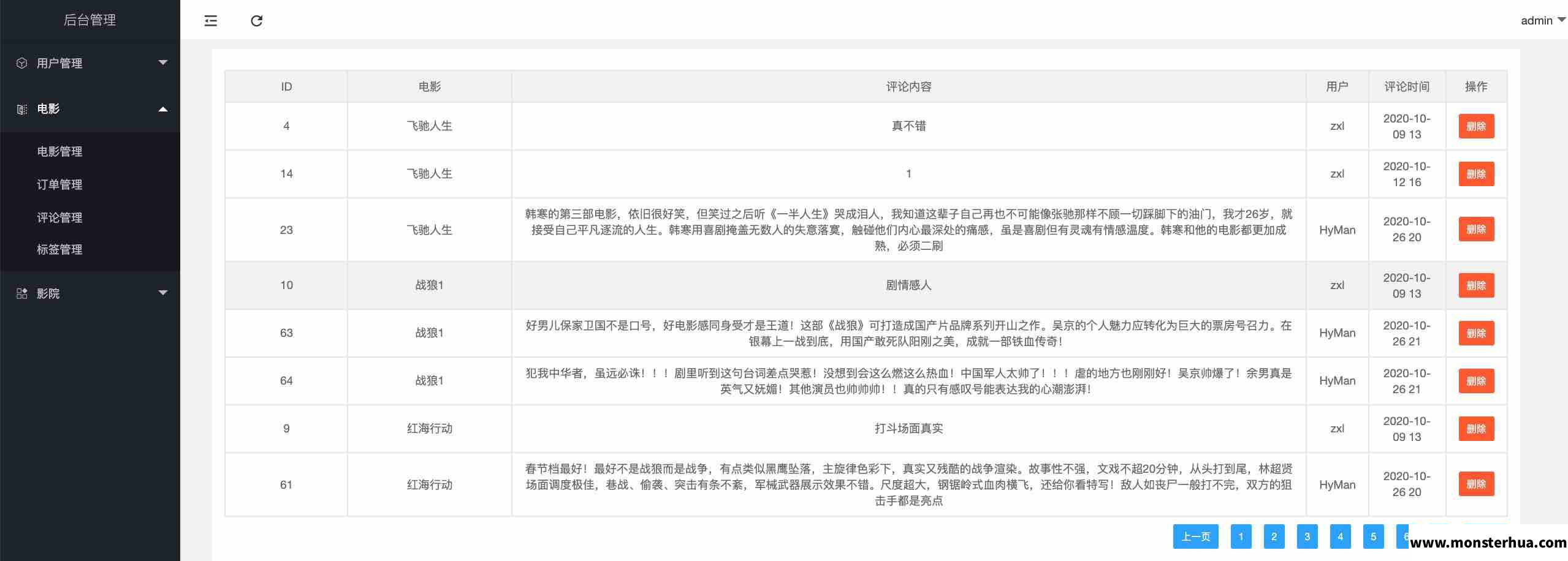Delete comment with ID 23
The height and width of the screenshot is (561, 1568).
[x=1476, y=229]
